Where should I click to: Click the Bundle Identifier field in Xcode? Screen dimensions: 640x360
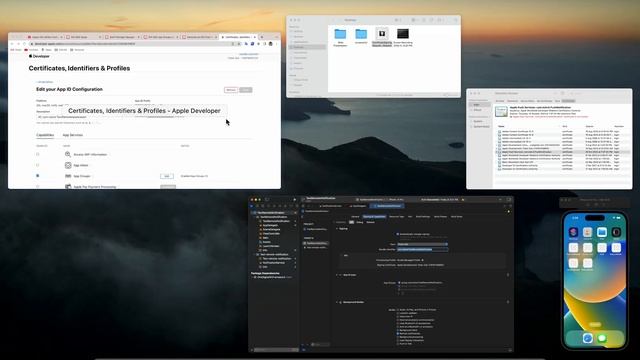click(x=422, y=249)
